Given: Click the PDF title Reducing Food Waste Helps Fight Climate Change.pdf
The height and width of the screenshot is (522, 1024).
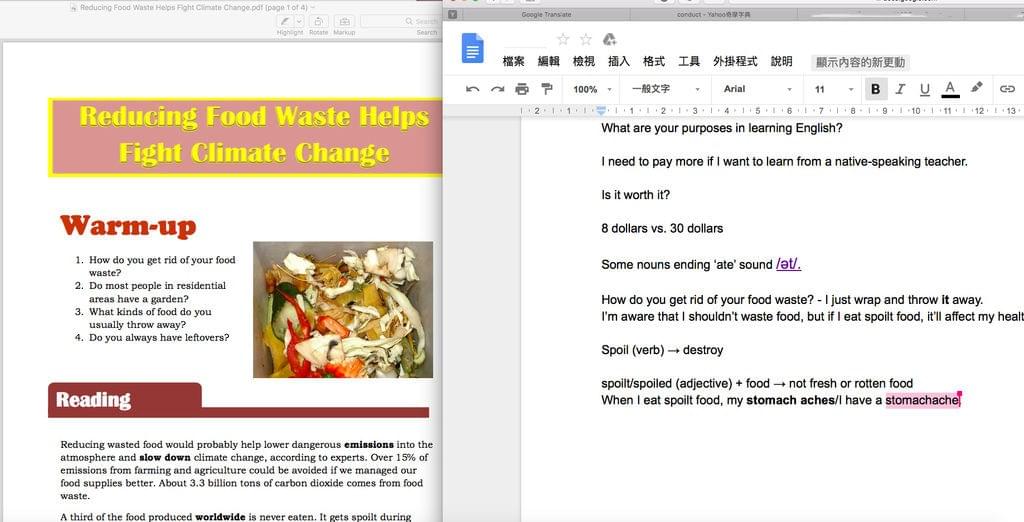Looking at the screenshot, I should pos(193,7).
